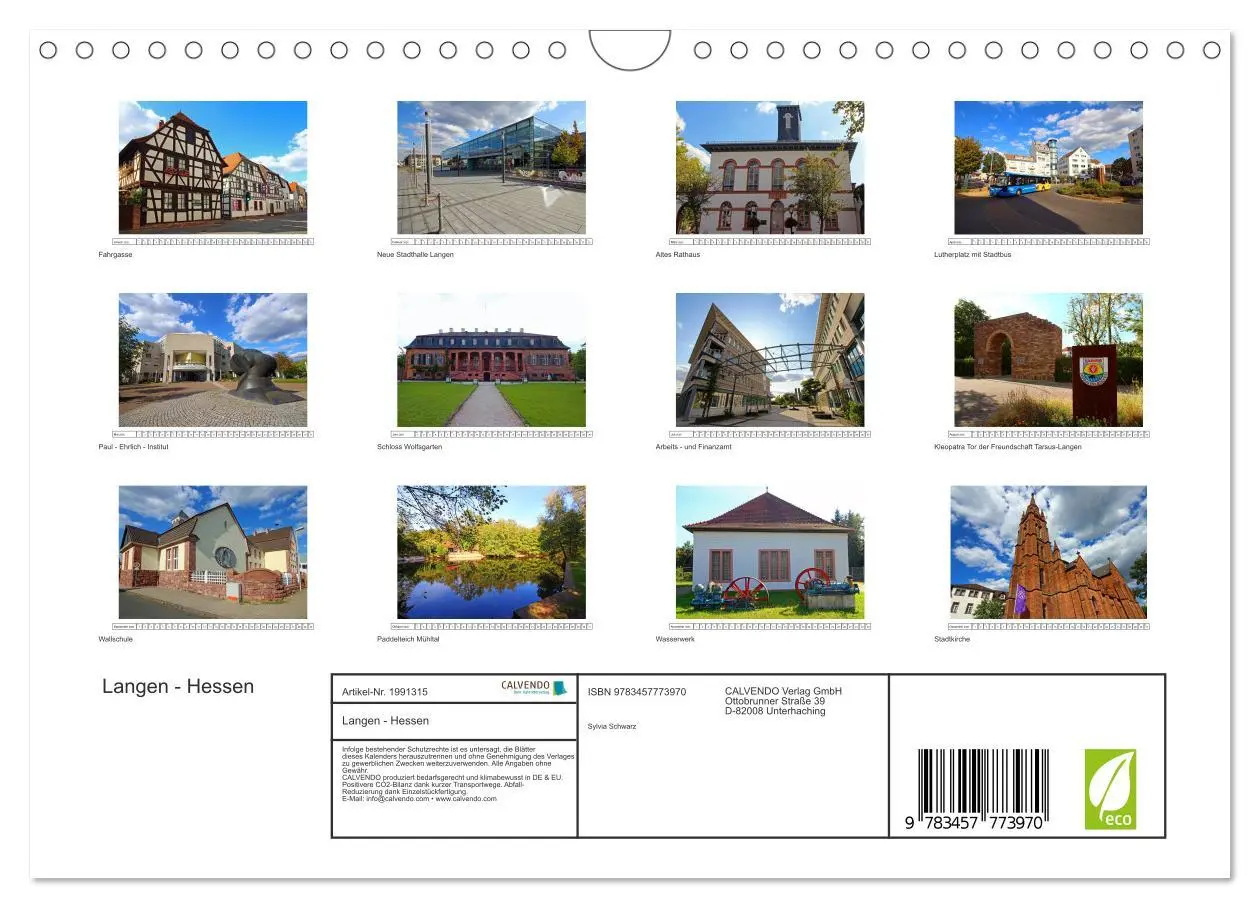1260x908 pixels.
Task: Click the 'Wallschule' caption
Action: [115, 639]
